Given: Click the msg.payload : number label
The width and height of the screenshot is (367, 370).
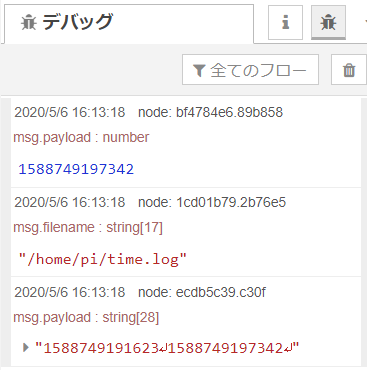Looking at the screenshot, I should coord(81,137).
